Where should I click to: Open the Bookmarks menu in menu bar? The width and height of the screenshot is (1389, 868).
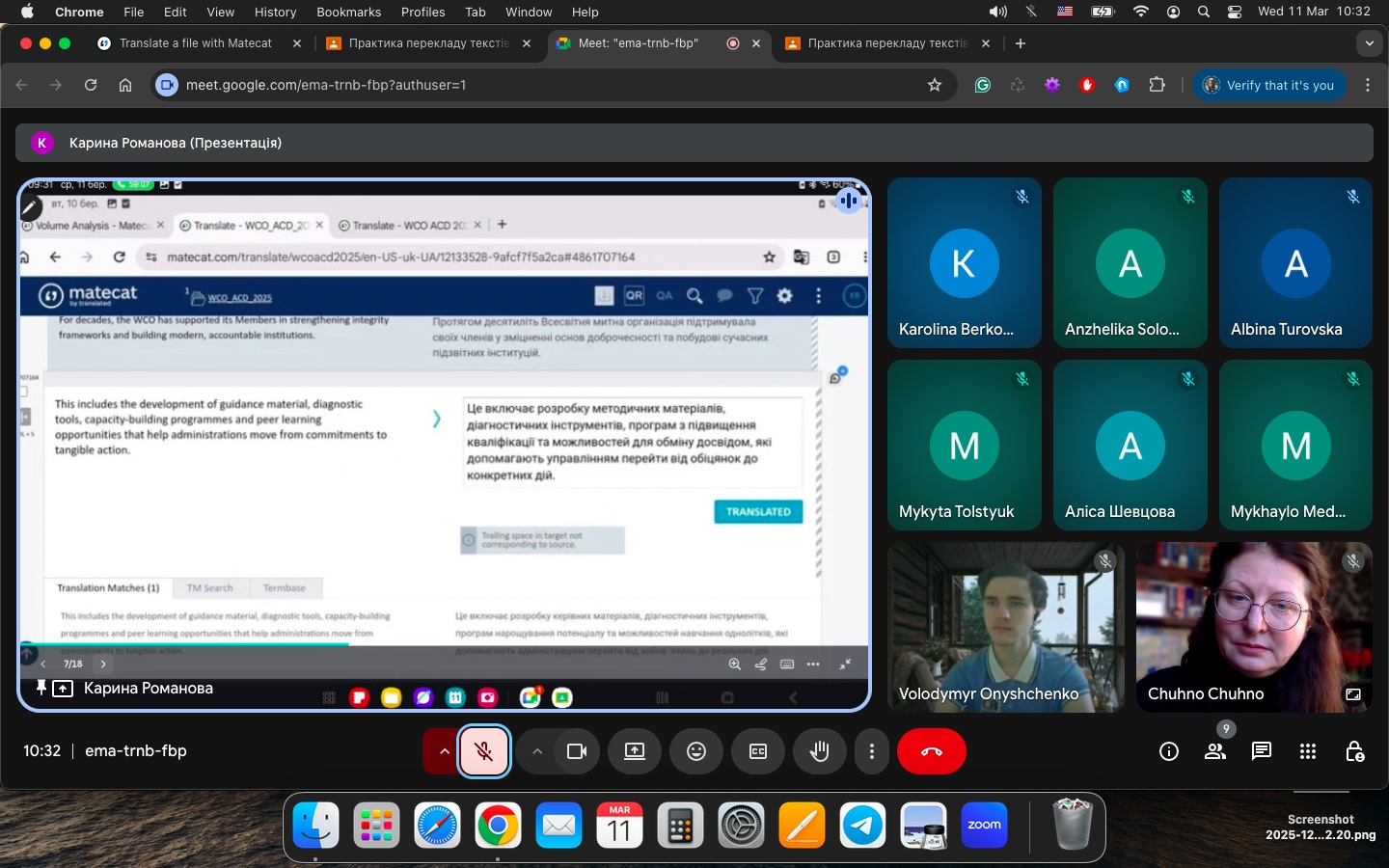pyautogui.click(x=348, y=12)
